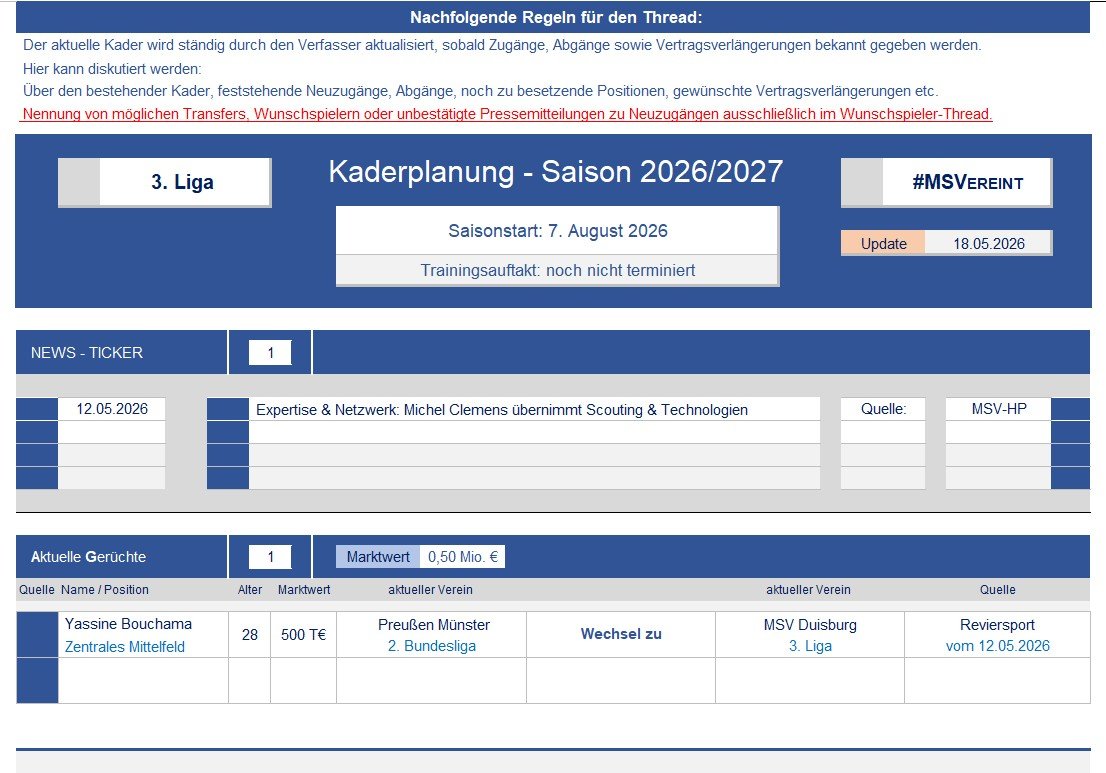1106x773 pixels.
Task: Select the '3. Liga' league box
Action: pyautogui.click(x=164, y=182)
